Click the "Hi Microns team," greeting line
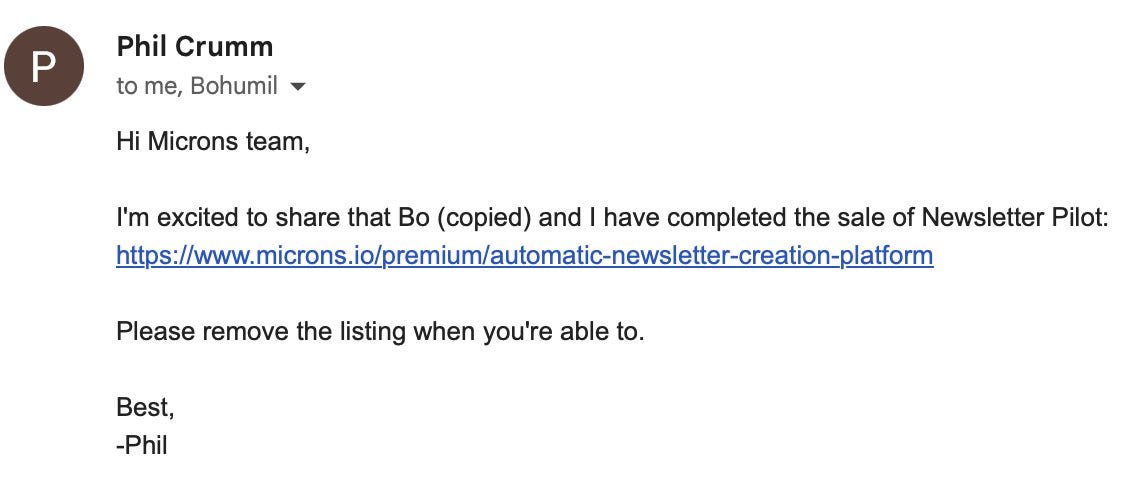 click(213, 141)
